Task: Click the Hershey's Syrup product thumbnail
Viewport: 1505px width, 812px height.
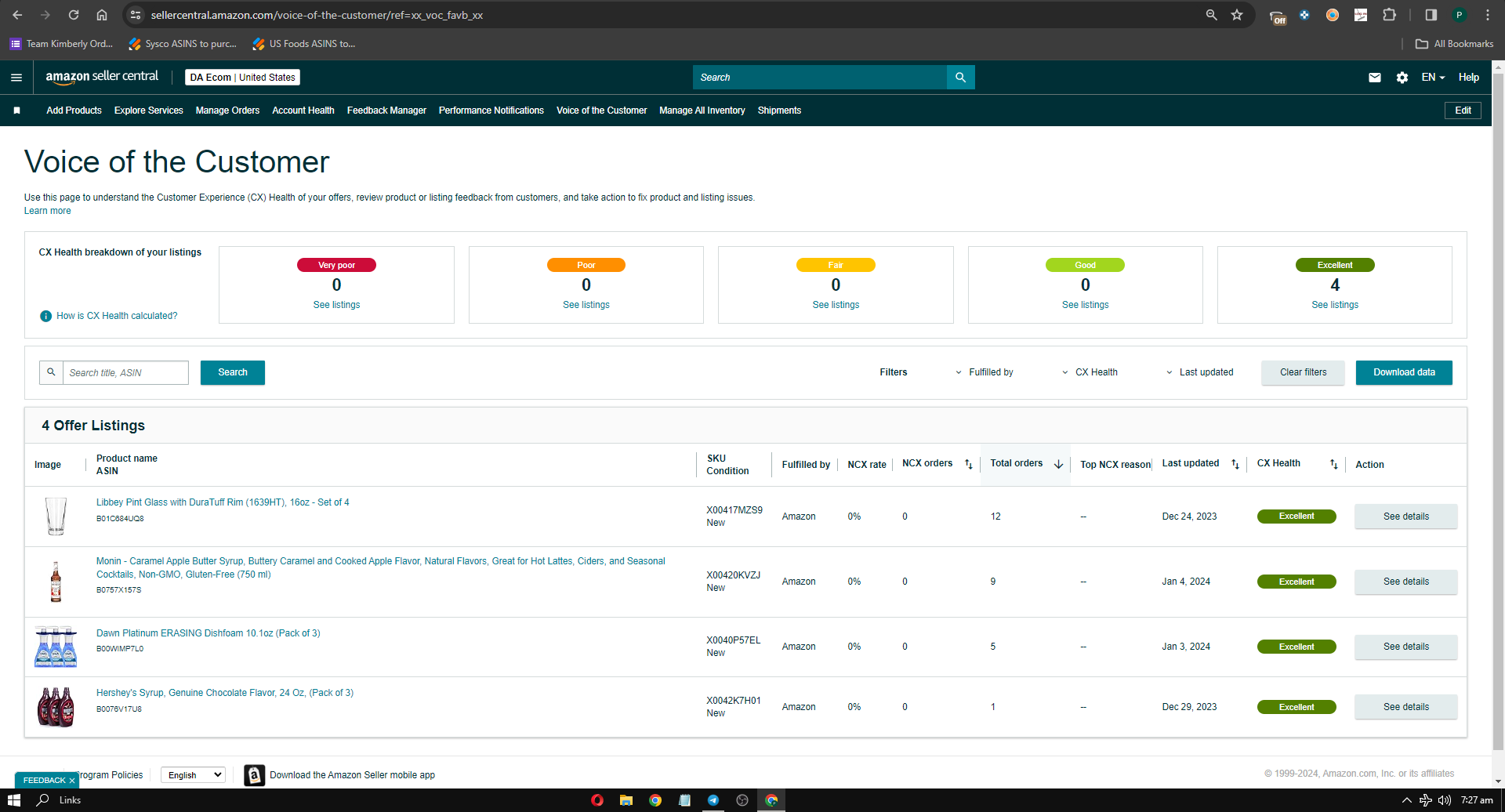Action: pyautogui.click(x=56, y=707)
